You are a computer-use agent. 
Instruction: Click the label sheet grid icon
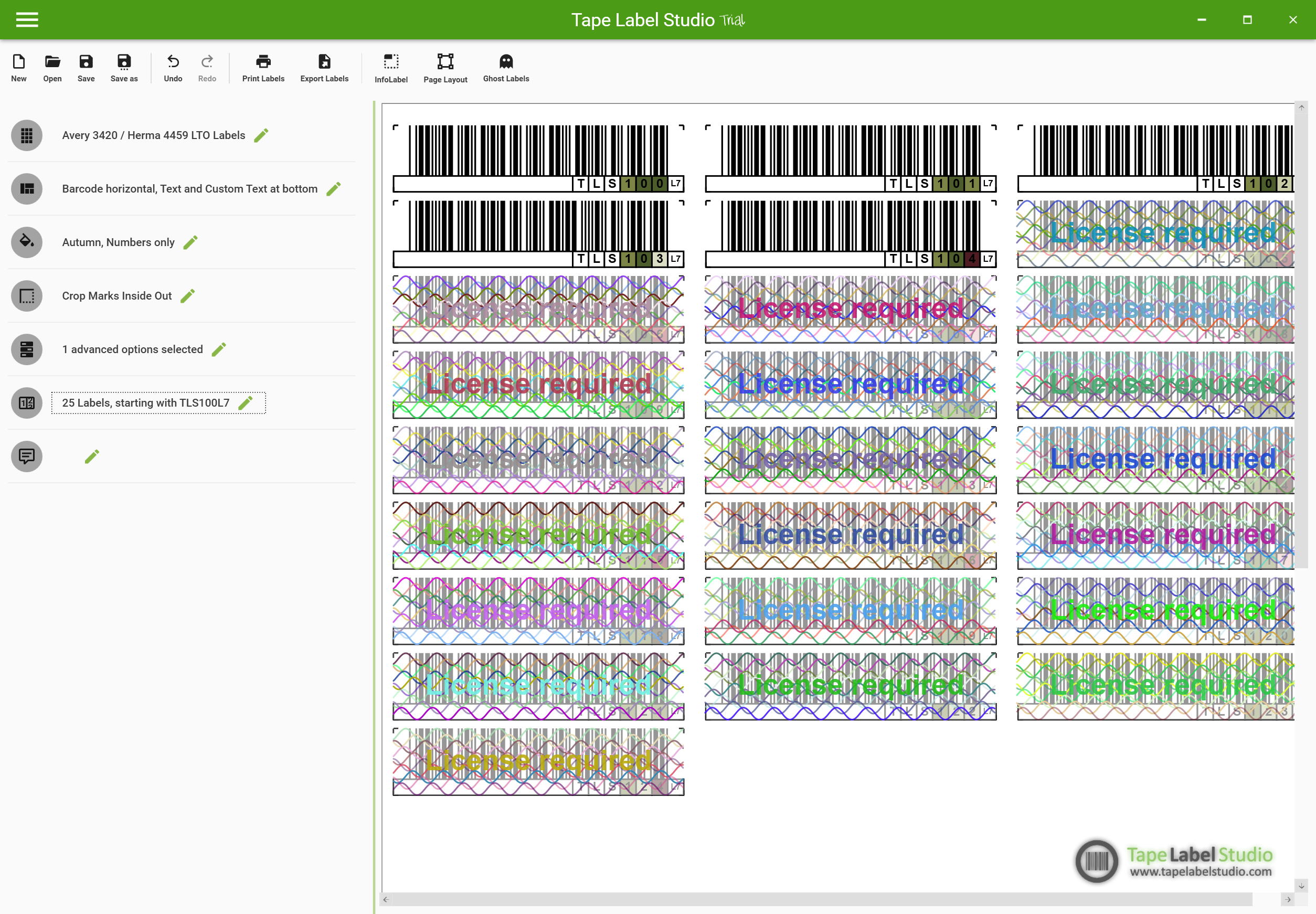point(27,136)
